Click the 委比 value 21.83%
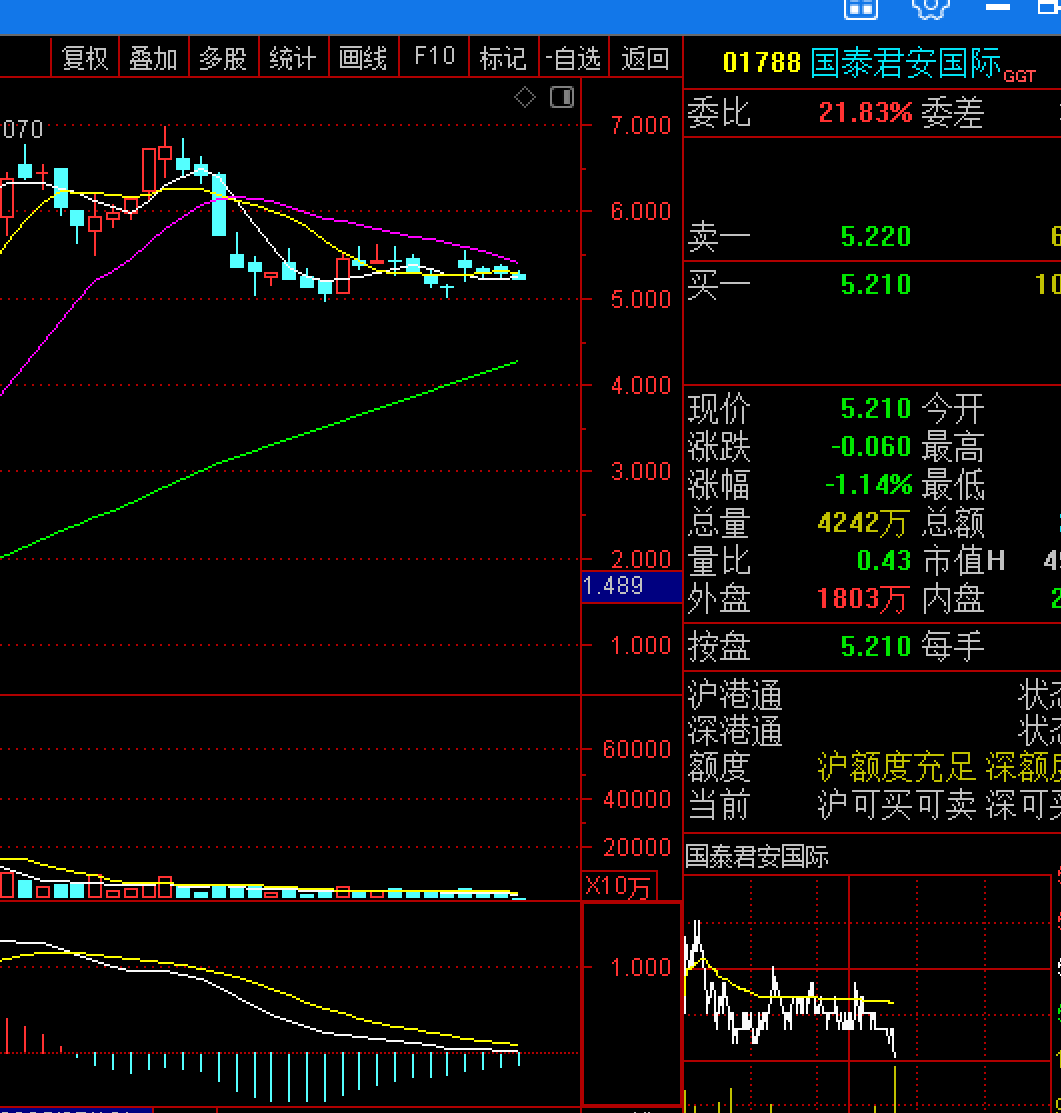Viewport: 1061px width, 1113px height. click(x=865, y=113)
